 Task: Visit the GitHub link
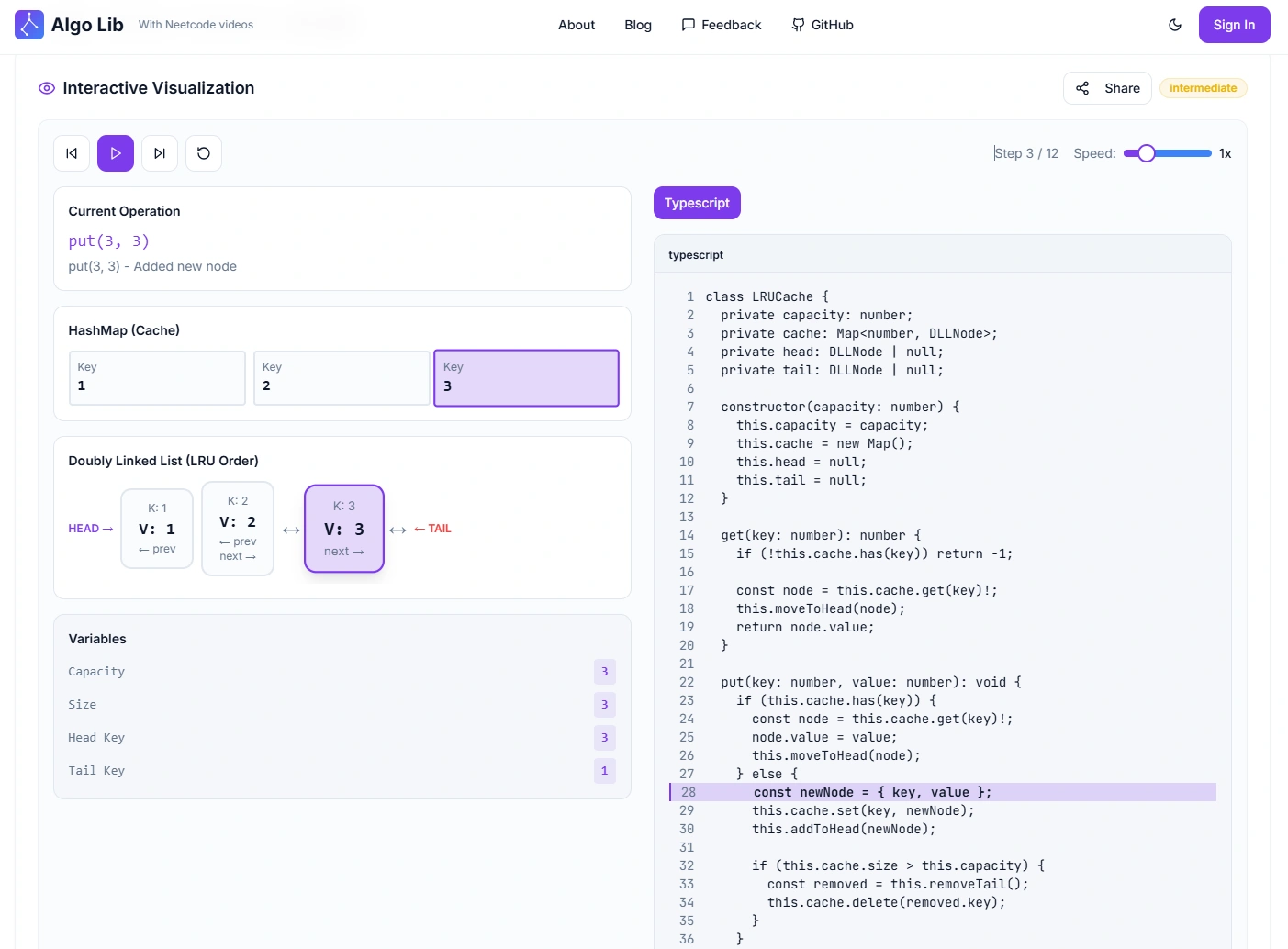click(823, 25)
